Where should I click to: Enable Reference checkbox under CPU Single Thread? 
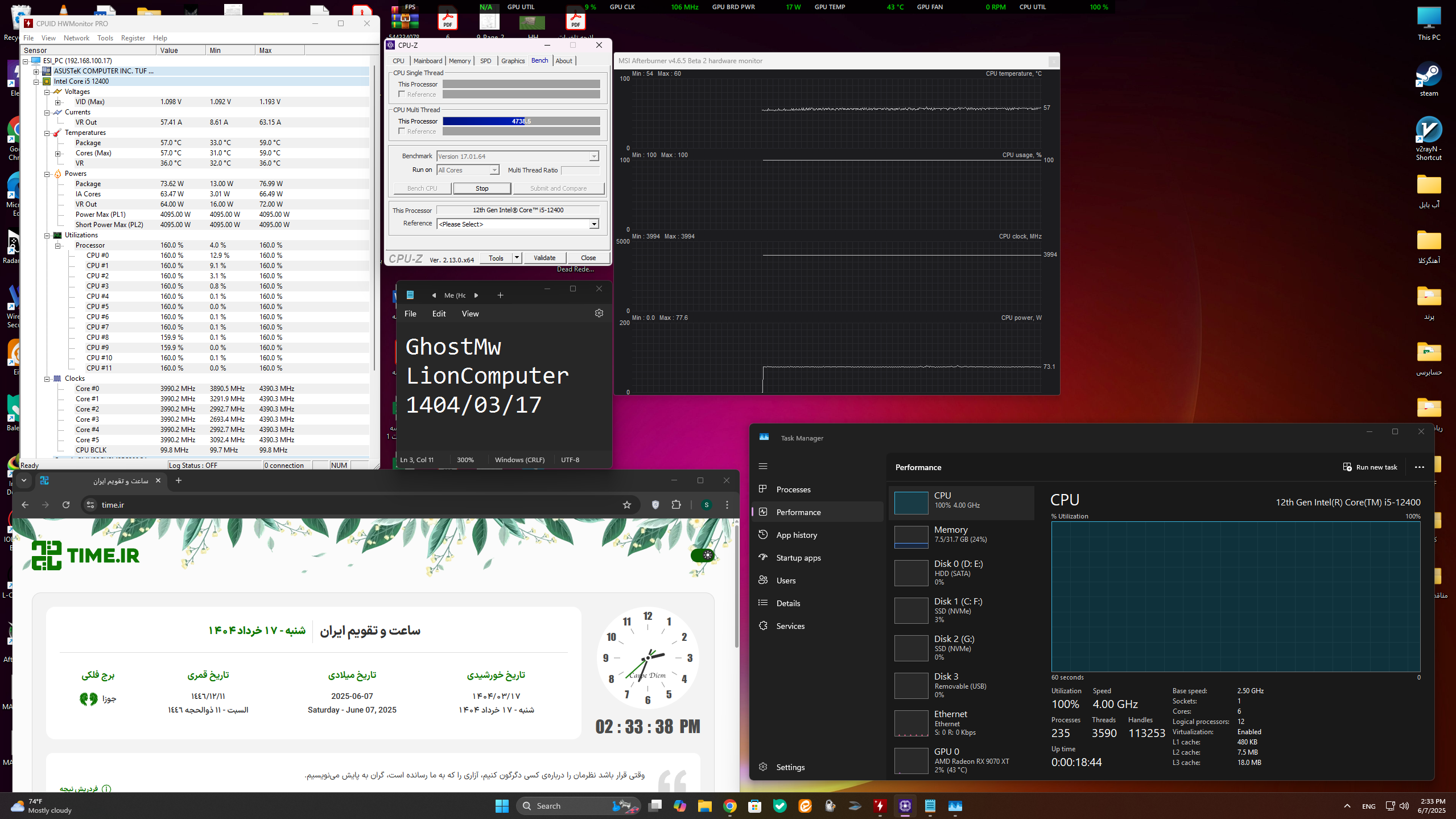402,94
